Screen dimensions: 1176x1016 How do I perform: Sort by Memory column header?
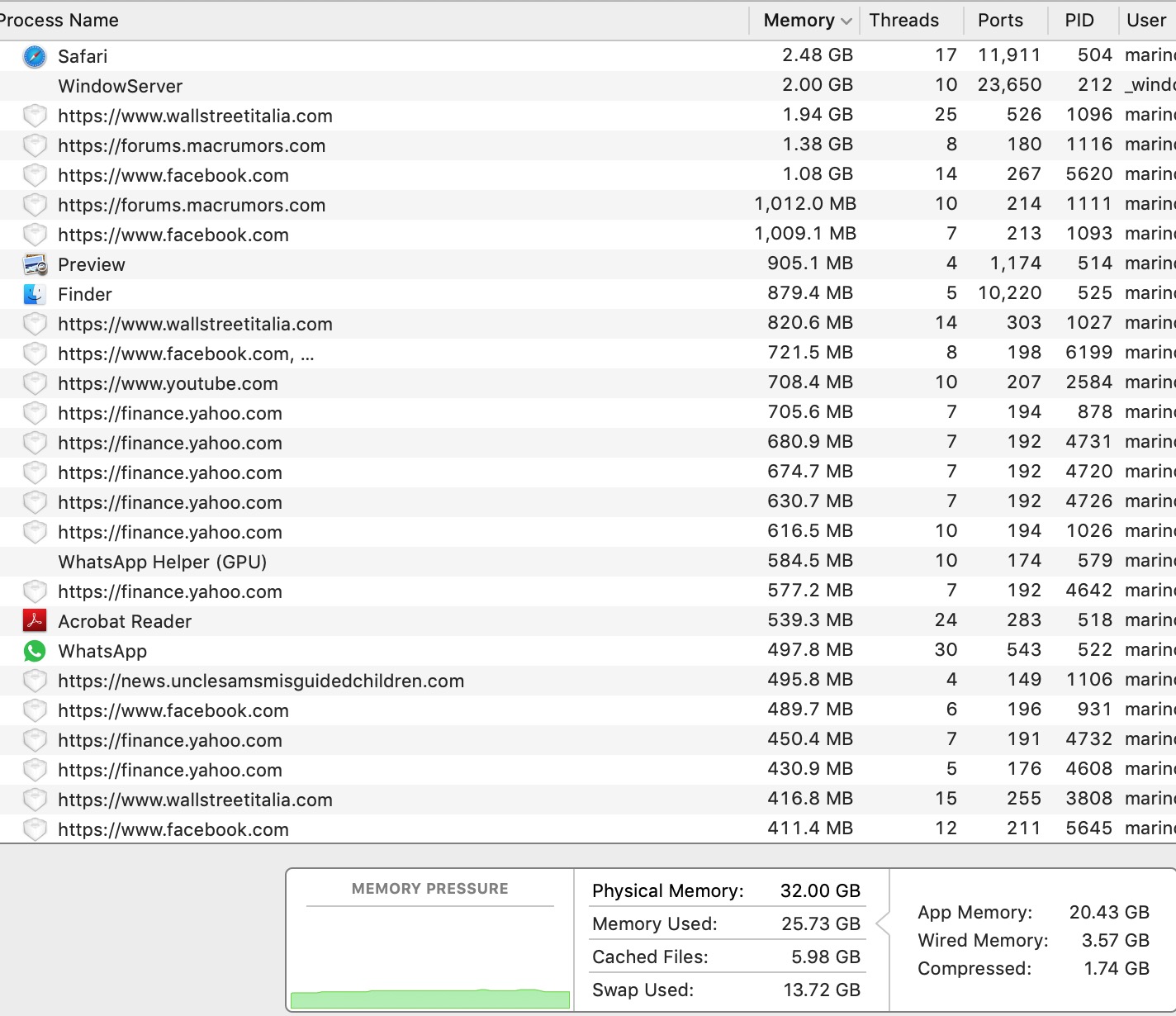(799, 21)
